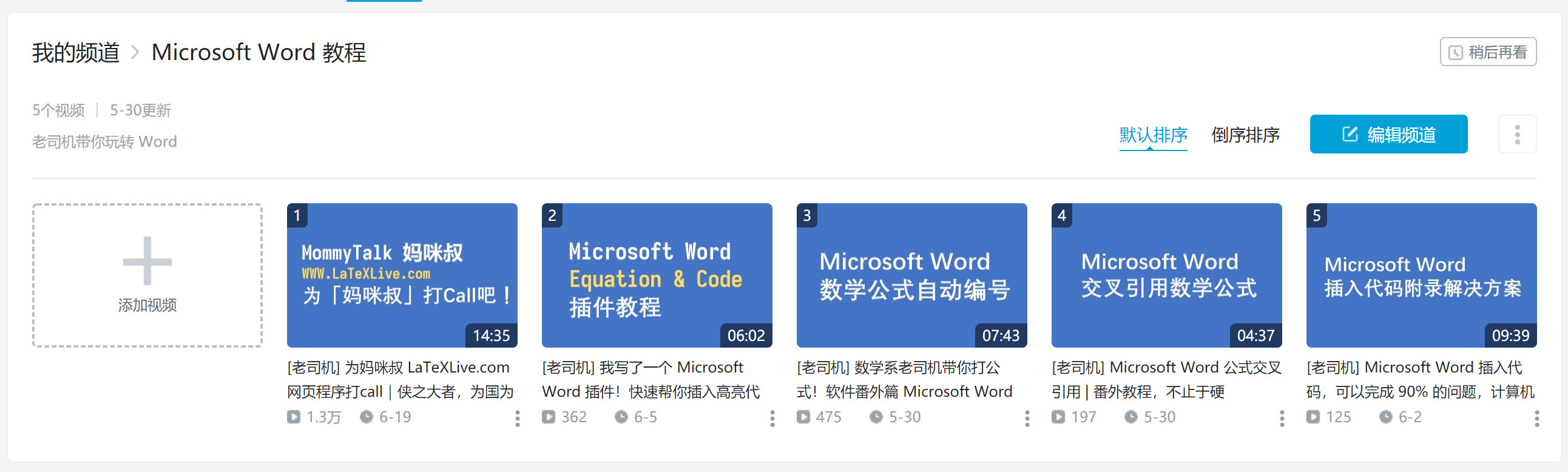Click title 我写了一个 Microsoft Word 插件

[x=651, y=380]
